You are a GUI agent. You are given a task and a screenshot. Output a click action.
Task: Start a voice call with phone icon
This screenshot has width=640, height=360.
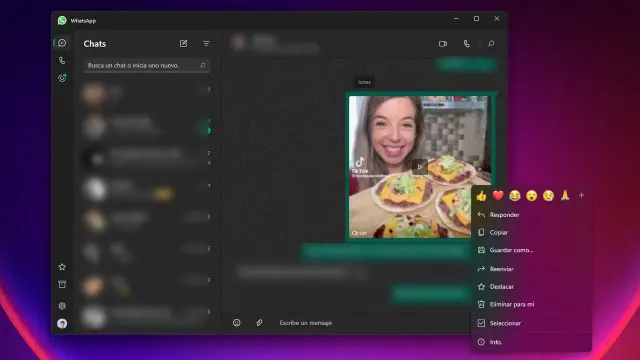(x=467, y=44)
